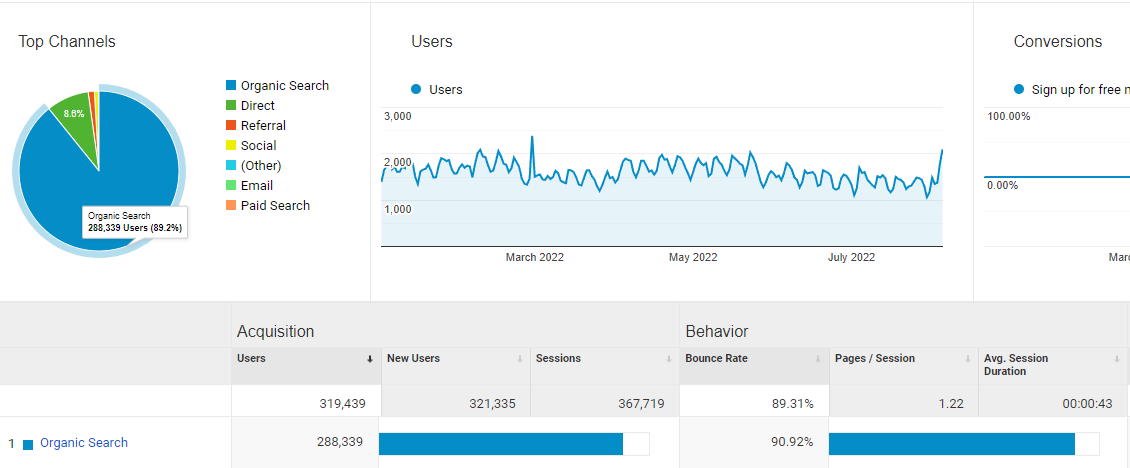Open the Organic Search channel link
This screenshot has height=468, width=1130.
click(84, 443)
